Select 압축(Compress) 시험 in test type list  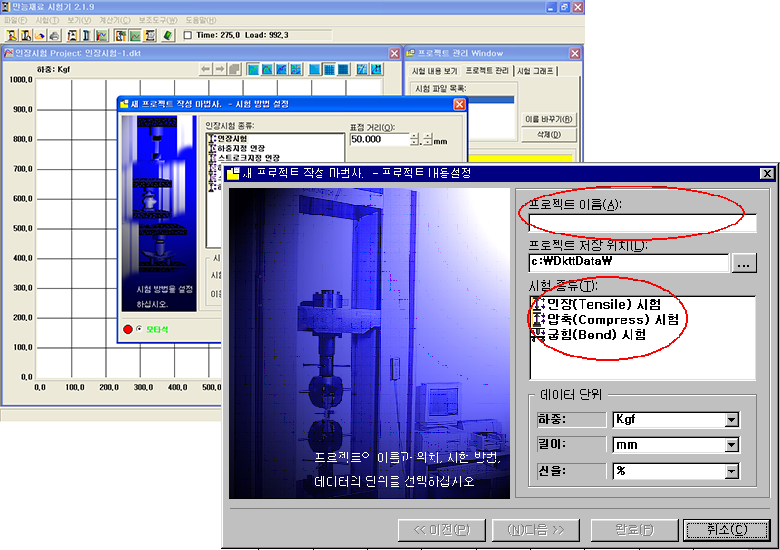click(605, 320)
